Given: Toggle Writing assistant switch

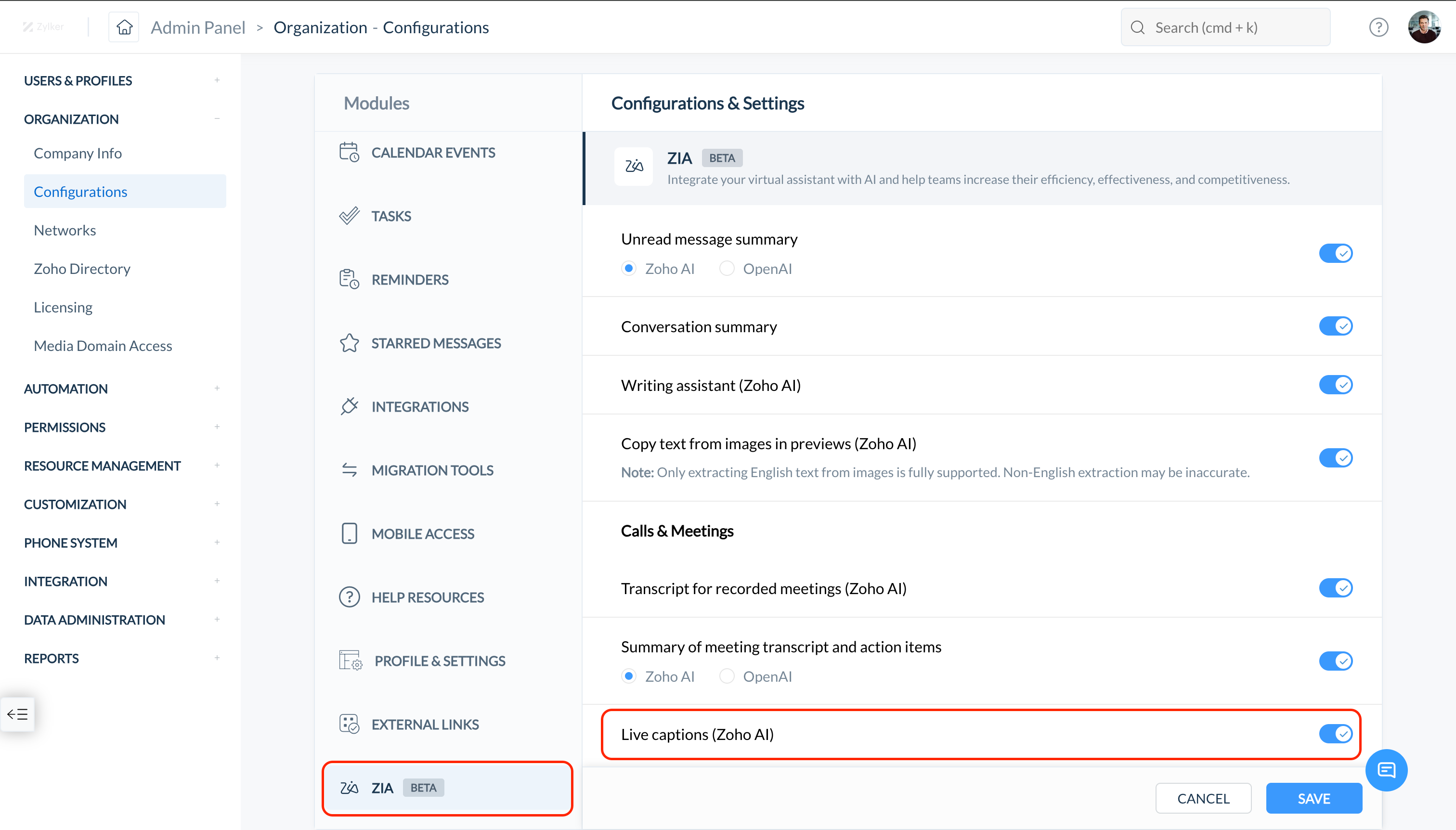Looking at the screenshot, I should [1335, 385].
